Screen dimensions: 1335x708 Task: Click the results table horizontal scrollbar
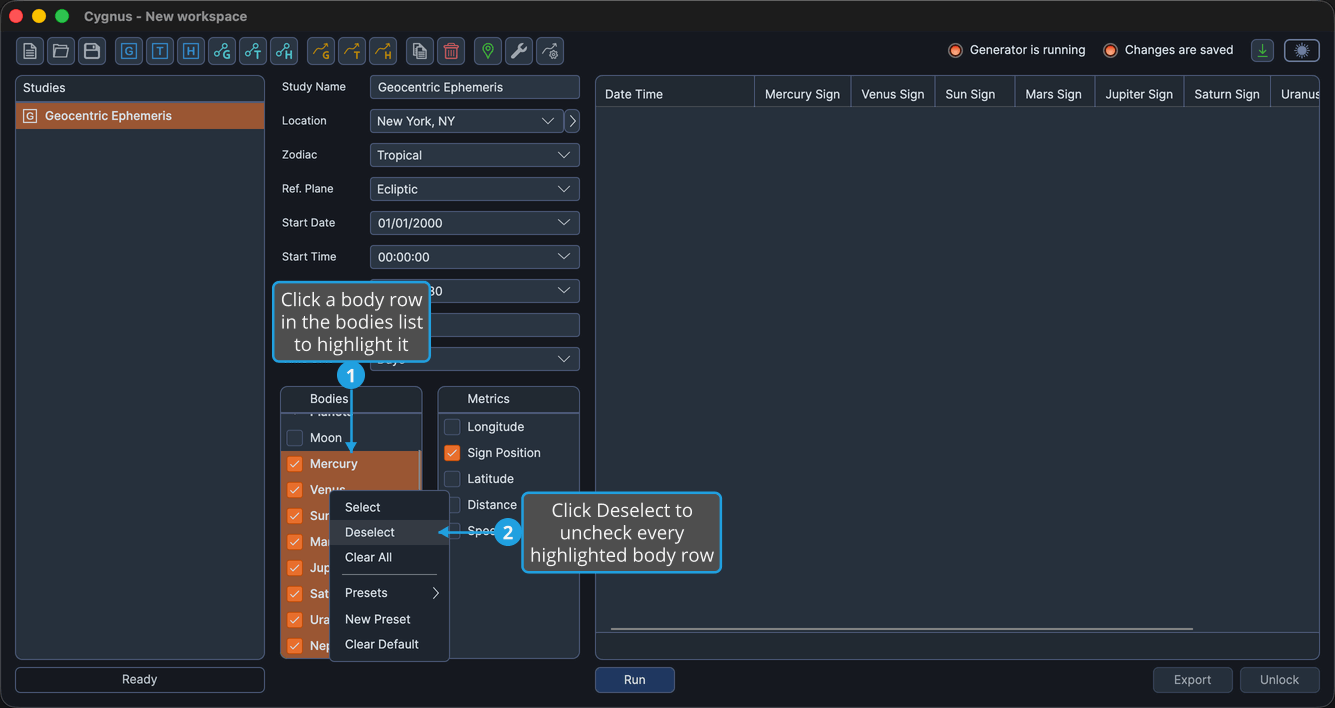pos(902,629)
